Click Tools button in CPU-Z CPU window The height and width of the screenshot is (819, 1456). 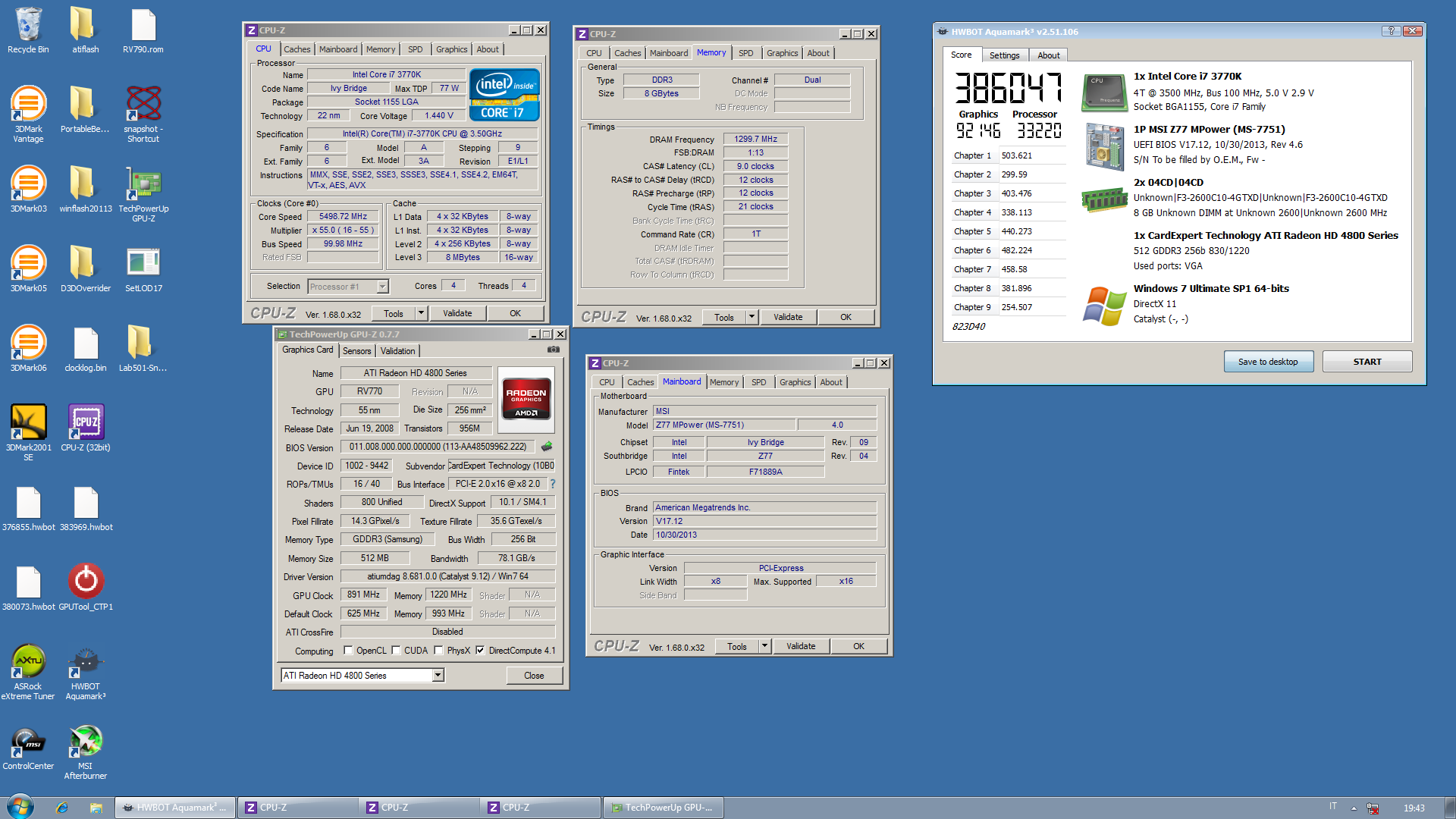coord(394,313)
